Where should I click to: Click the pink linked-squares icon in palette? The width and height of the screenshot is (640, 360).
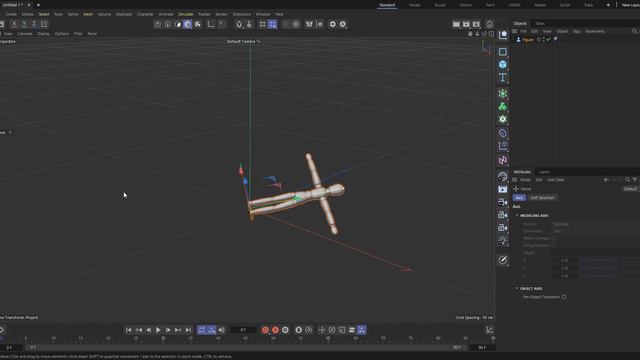click(x=502, y=160)
